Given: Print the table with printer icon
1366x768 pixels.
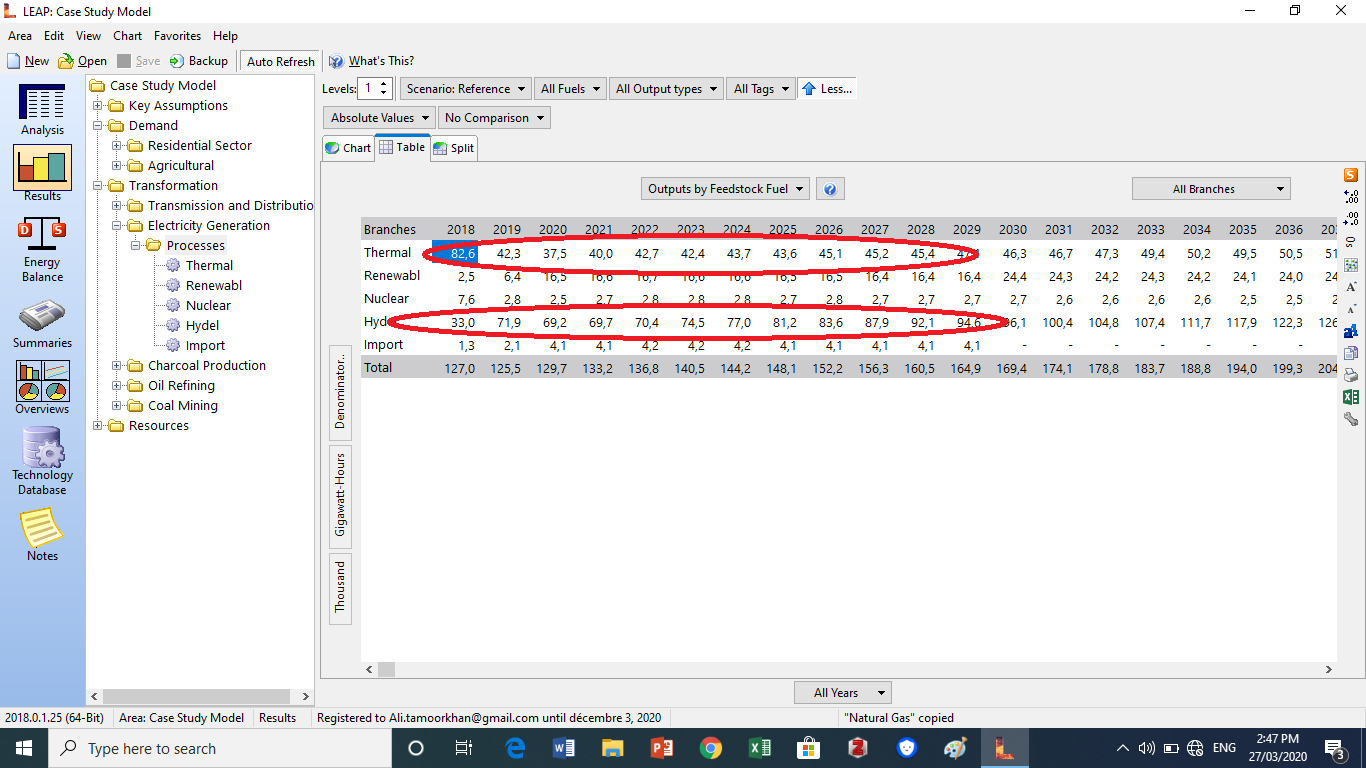Looking at the screenshot, I should pyautogui.click(x=1351, y=375).
